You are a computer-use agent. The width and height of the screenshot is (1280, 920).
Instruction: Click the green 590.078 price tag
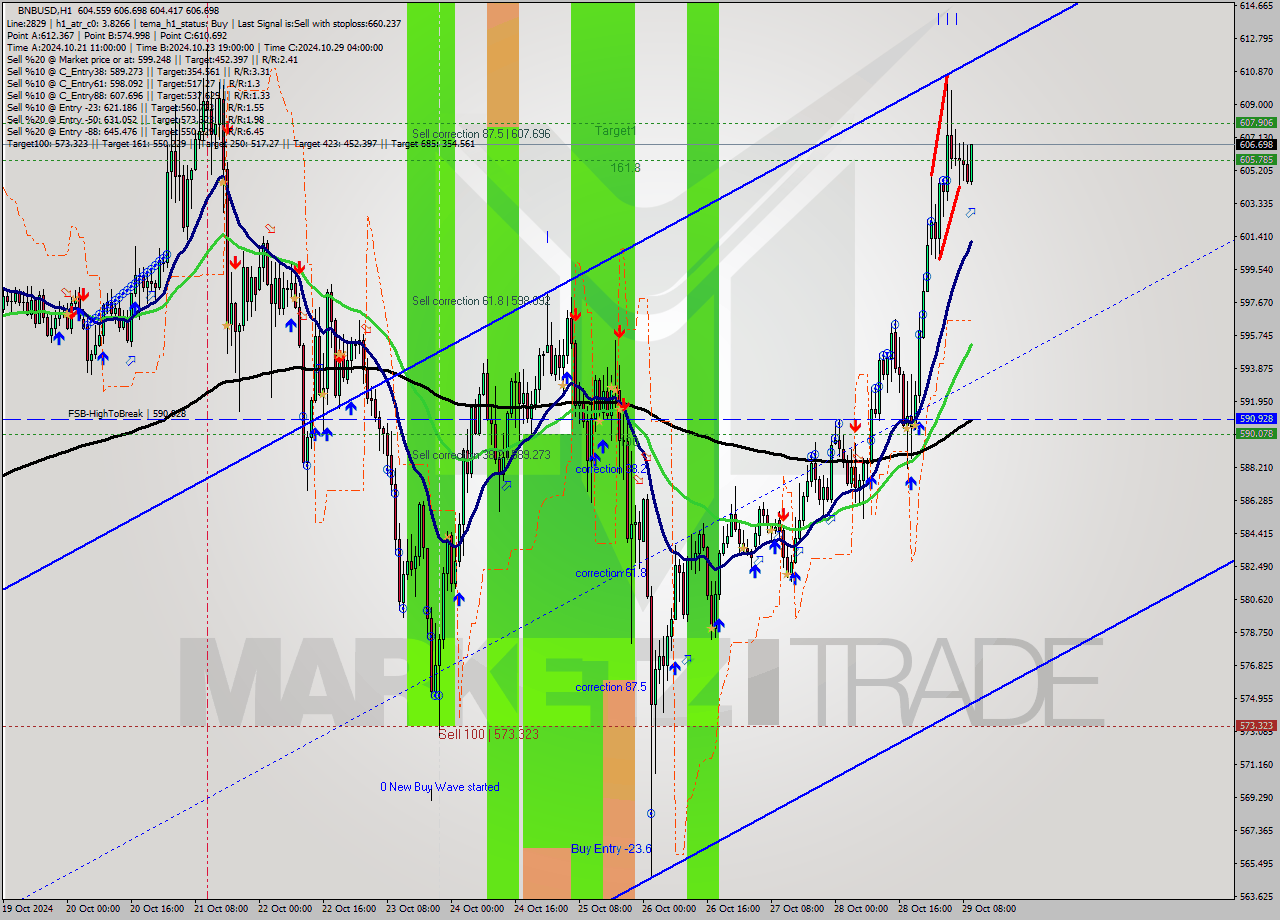[x=1256, y=433]
